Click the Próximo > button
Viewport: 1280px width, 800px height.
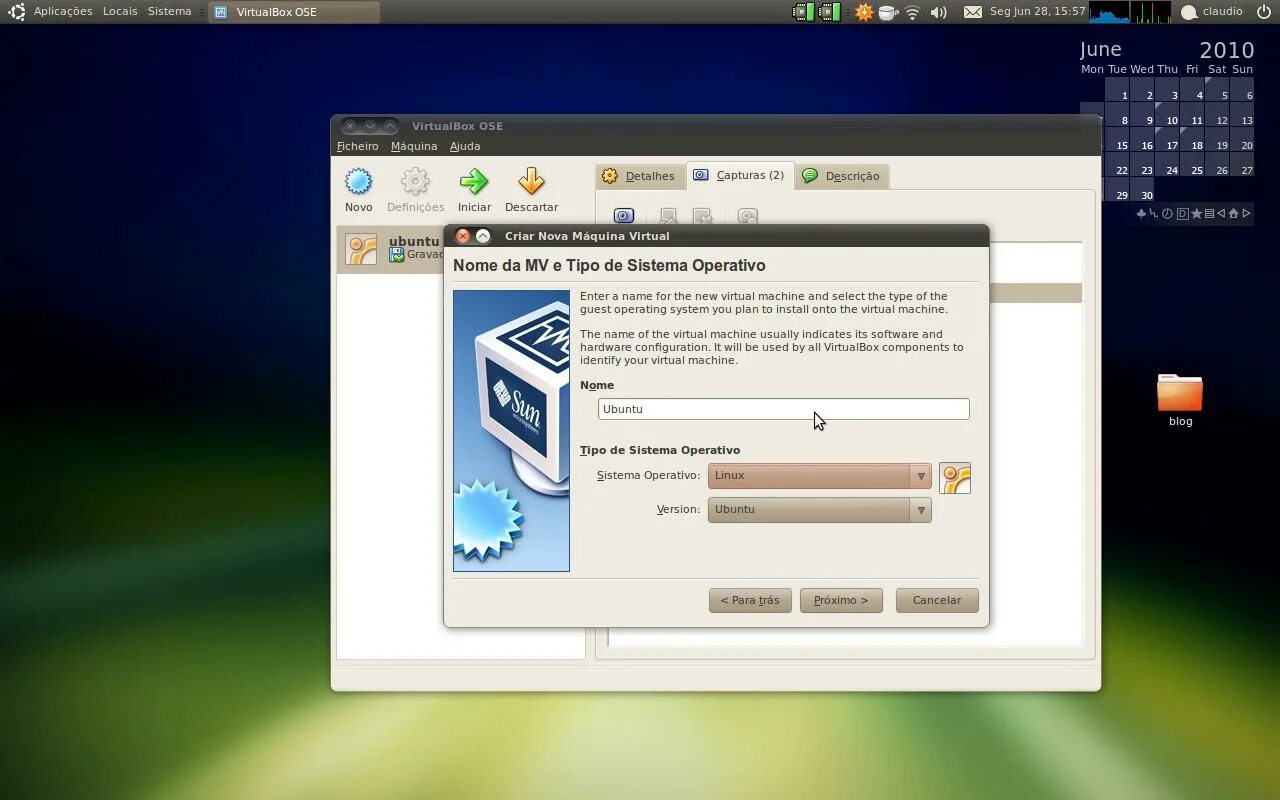(x=841, y=600)
